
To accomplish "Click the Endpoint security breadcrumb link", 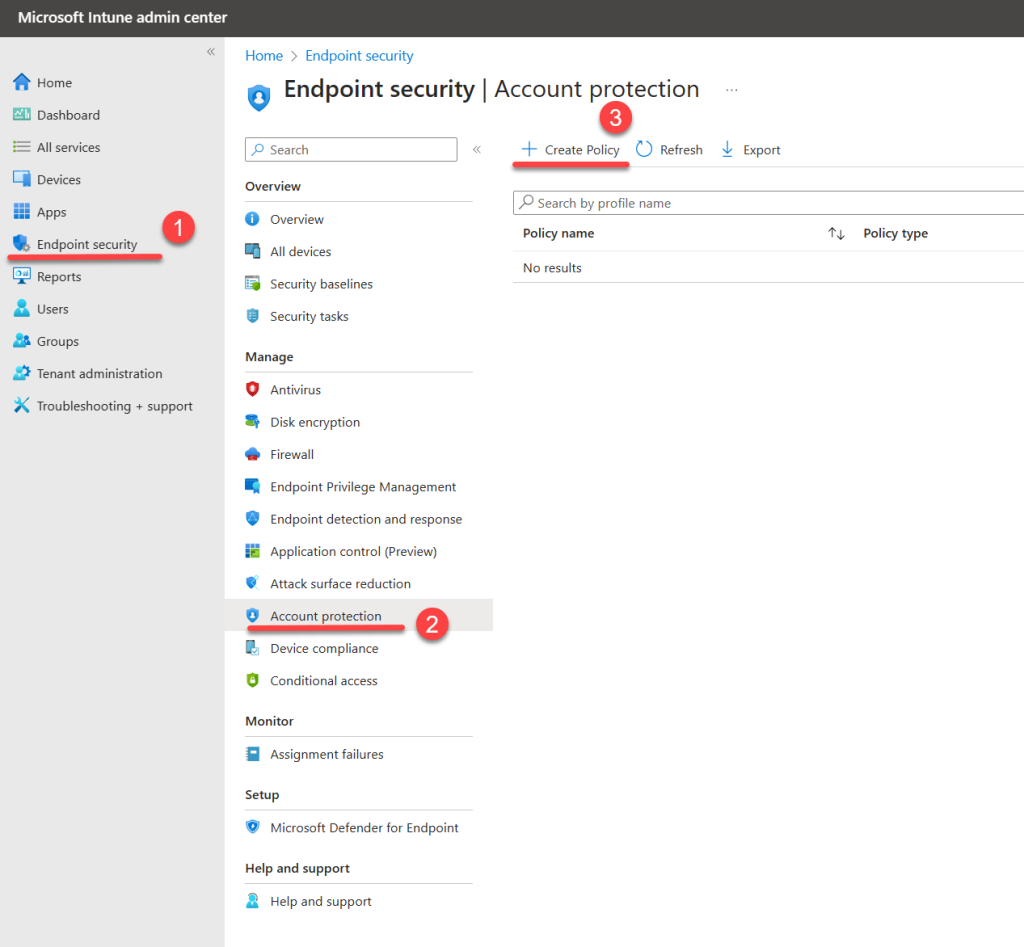I will click(x=359, y=55).
